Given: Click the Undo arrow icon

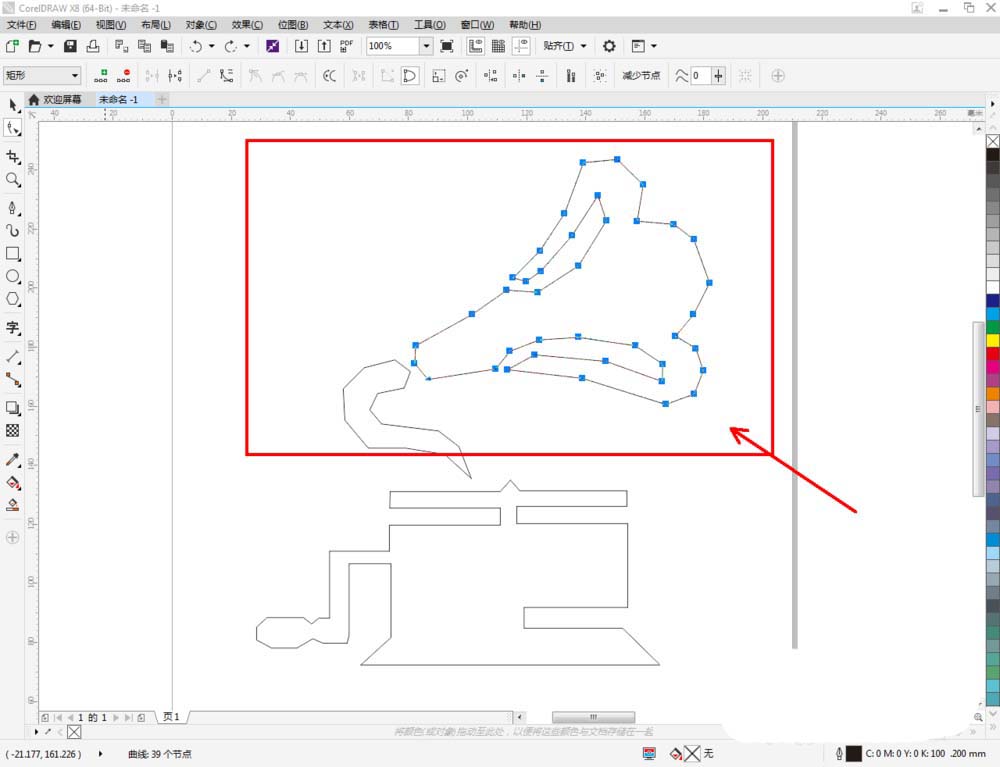Looking at the screenshot, I should [x=196, y=46].
